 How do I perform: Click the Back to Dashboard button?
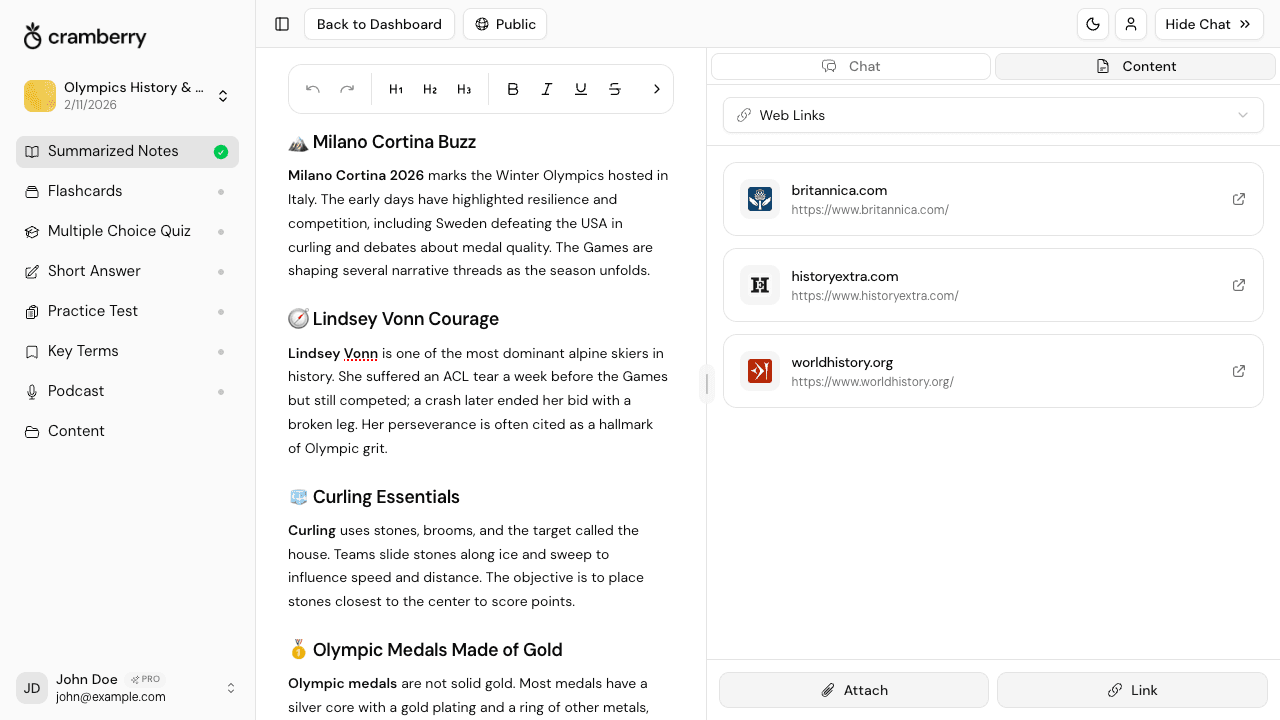click(x=379, y=24)
